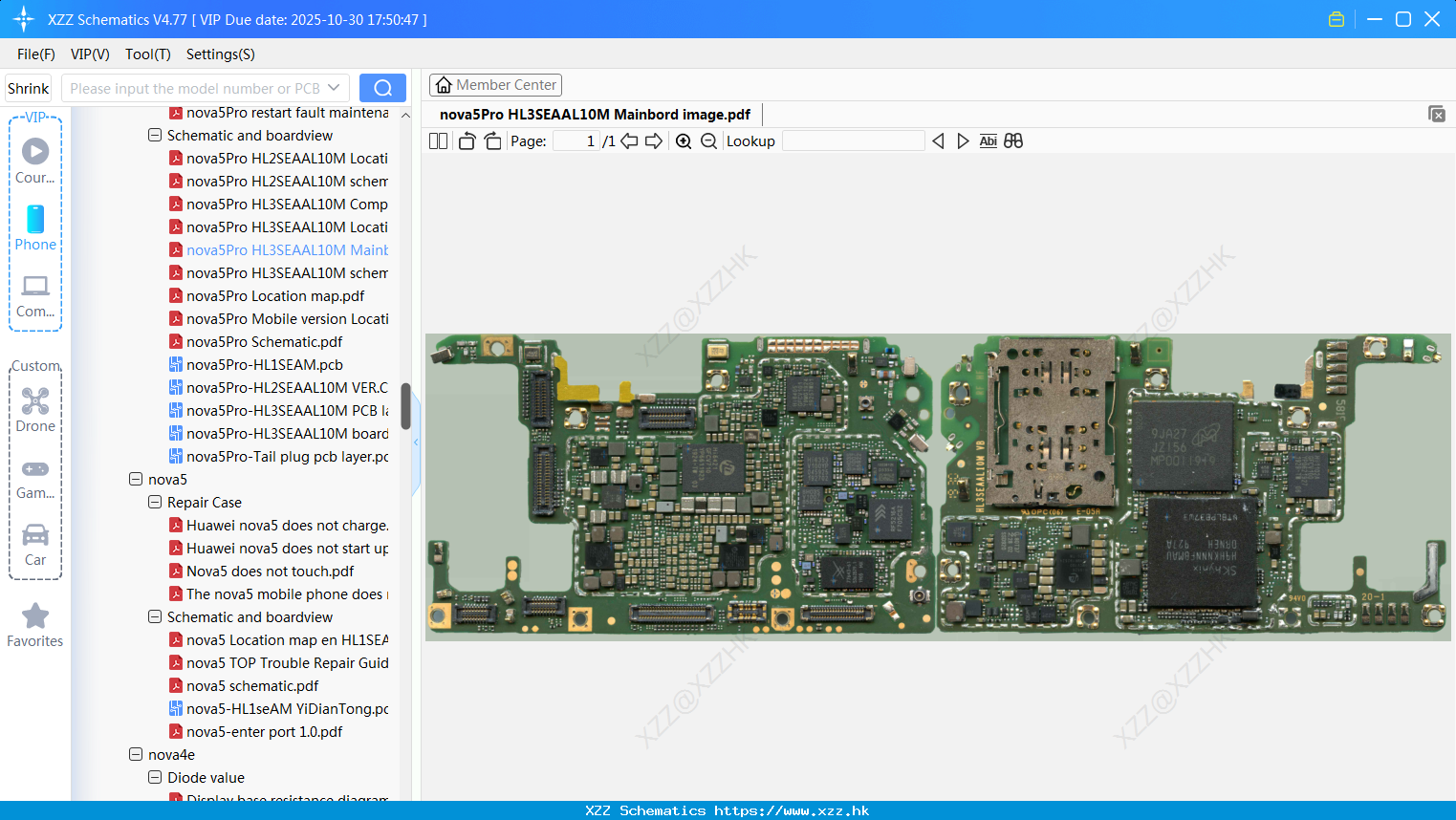The image size is (1456, 820).
Task: Open the Courses category in sidebar
Action: 35,161
